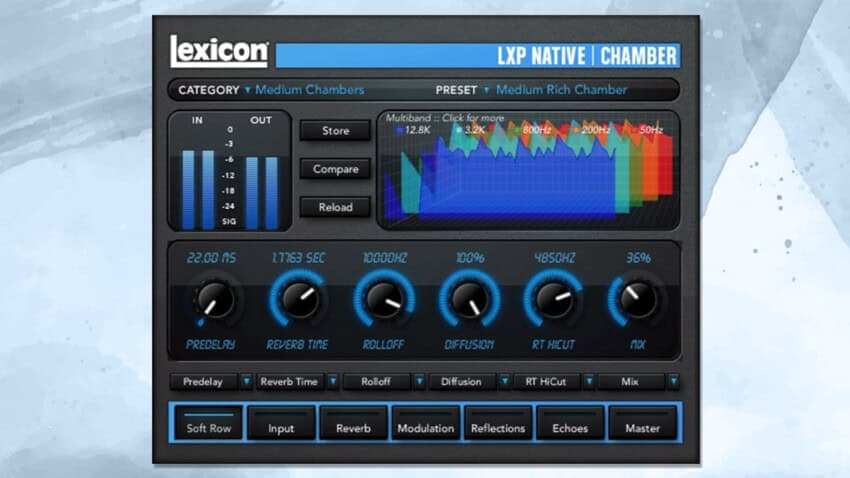The image size is (850, 478).
Task: Click the 36% mix value
Action: pyautogui.click(x=638, y=258)
